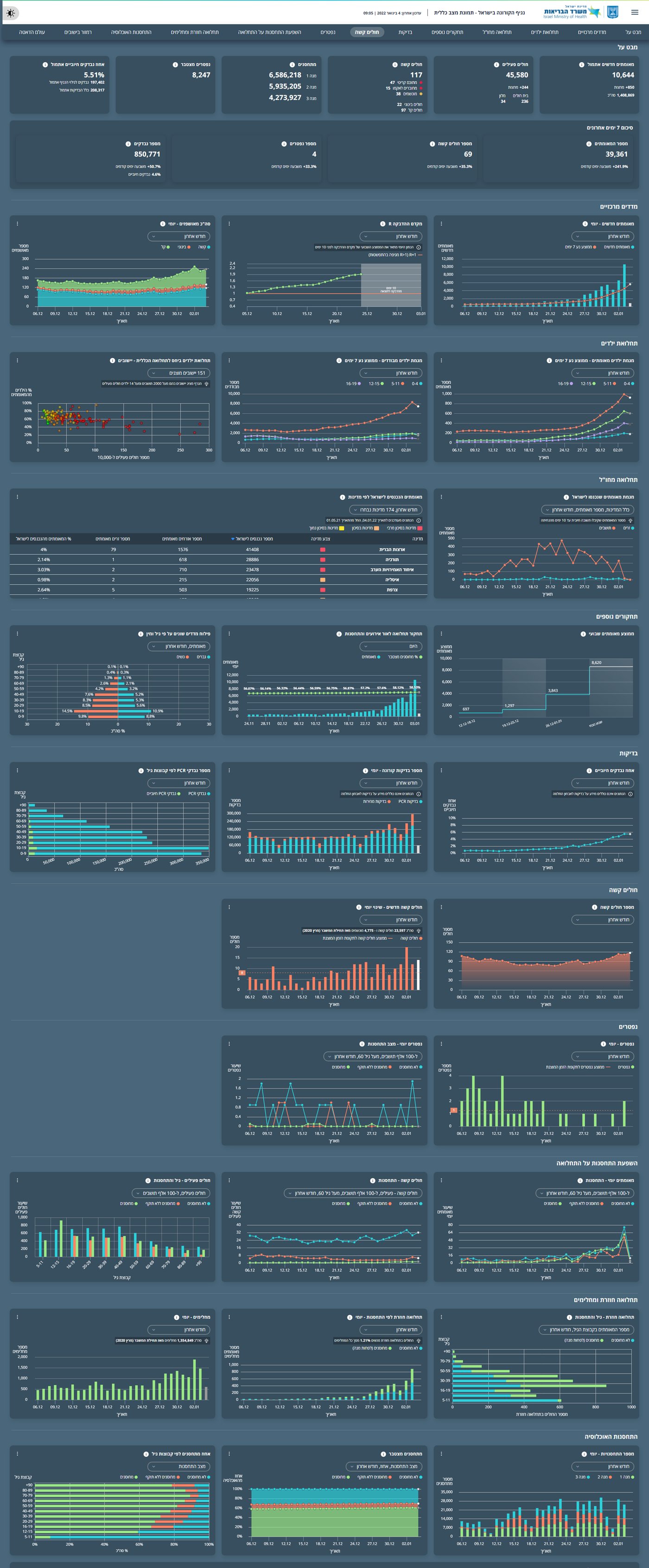
Task: Open 'היום' dropdown in event investigation chart
Action: click(390, 646)
